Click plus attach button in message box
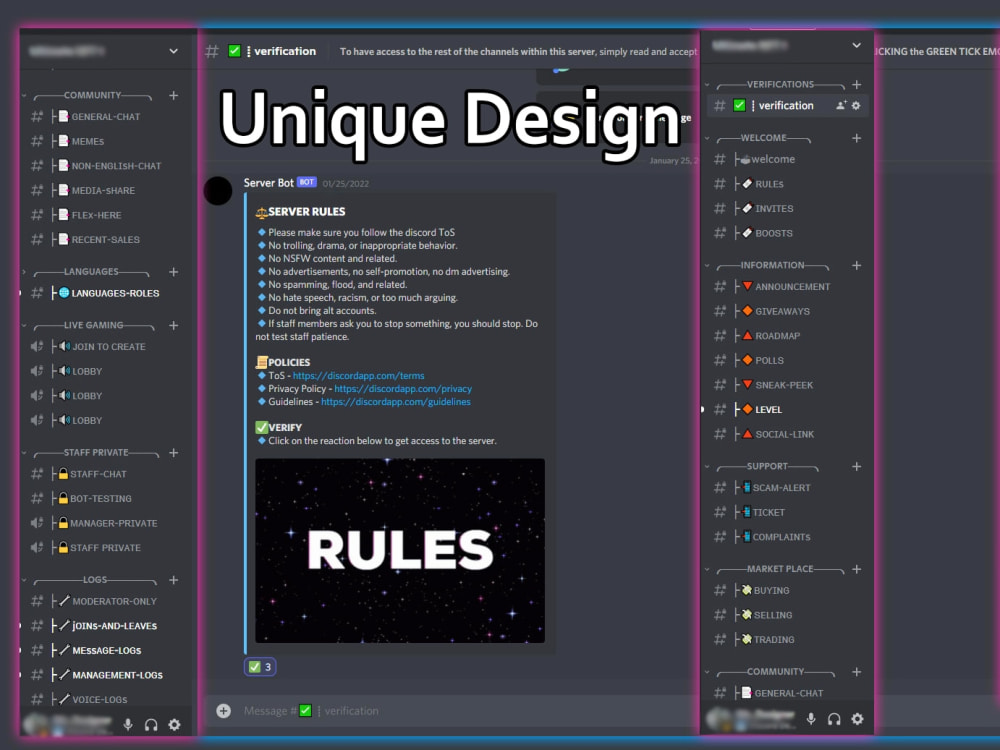The height and width of the screenshot is (750, 1000). [223, 710]
